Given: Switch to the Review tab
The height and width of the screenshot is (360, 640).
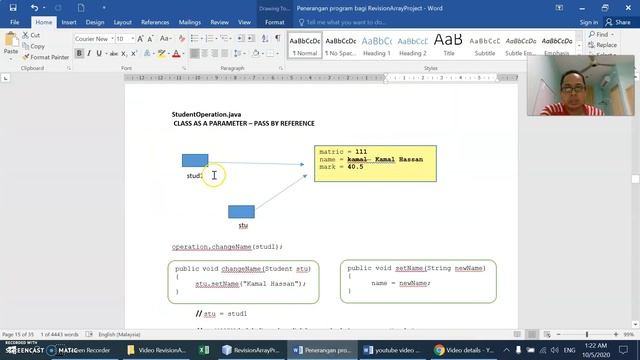Looking at the screenshot, I should click(219, 22).
